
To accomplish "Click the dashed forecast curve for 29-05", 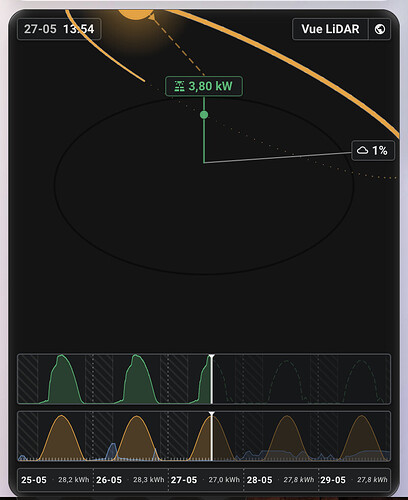I will (x=362, y=380).
